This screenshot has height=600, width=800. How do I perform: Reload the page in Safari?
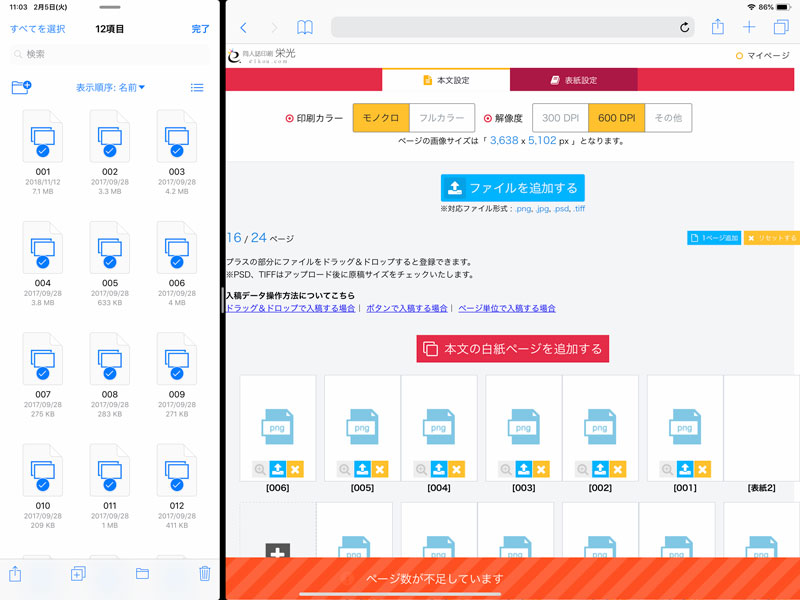684,28
